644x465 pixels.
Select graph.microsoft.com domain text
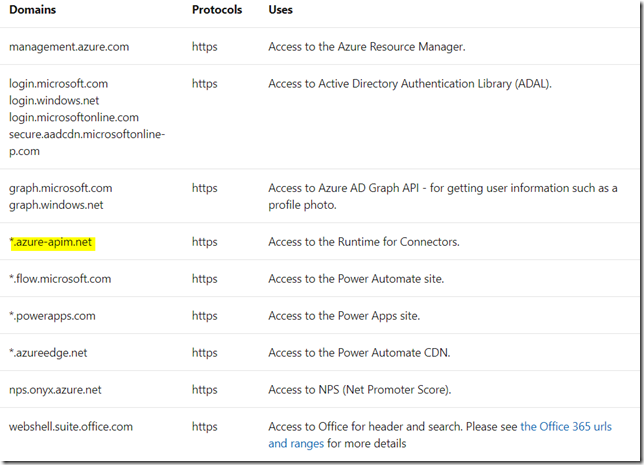(x=60, y=188)
